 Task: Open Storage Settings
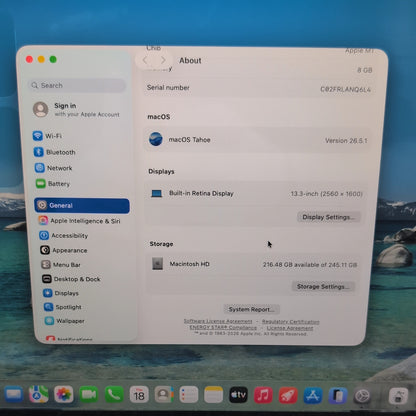(x=323, y=287)
